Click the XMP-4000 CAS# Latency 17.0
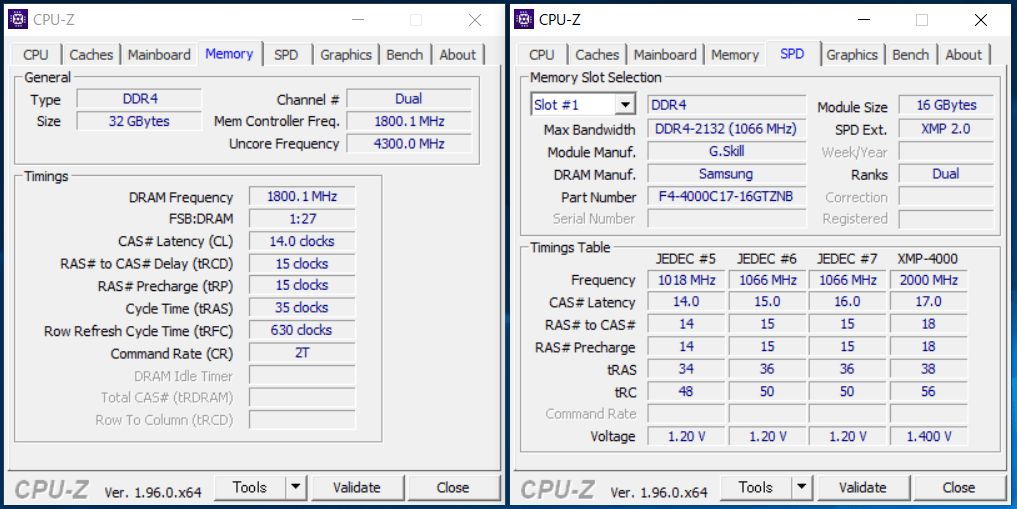 929,302
